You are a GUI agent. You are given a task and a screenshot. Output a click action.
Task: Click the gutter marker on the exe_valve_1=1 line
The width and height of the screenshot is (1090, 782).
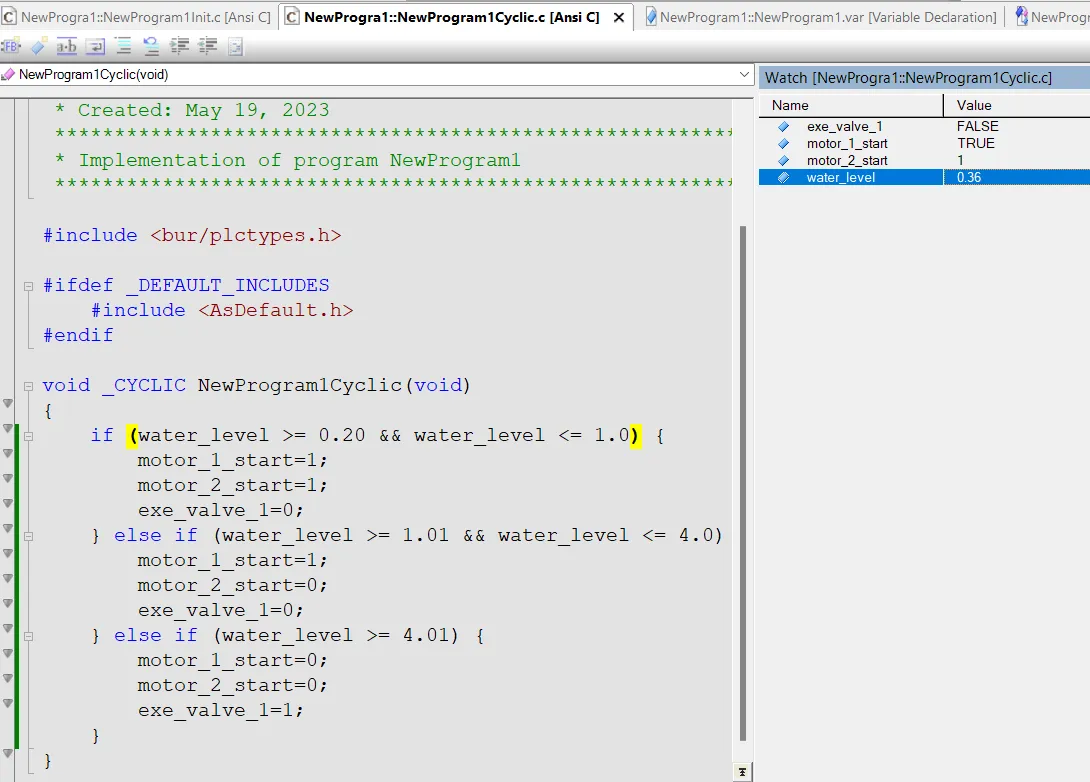coord(8,703)
